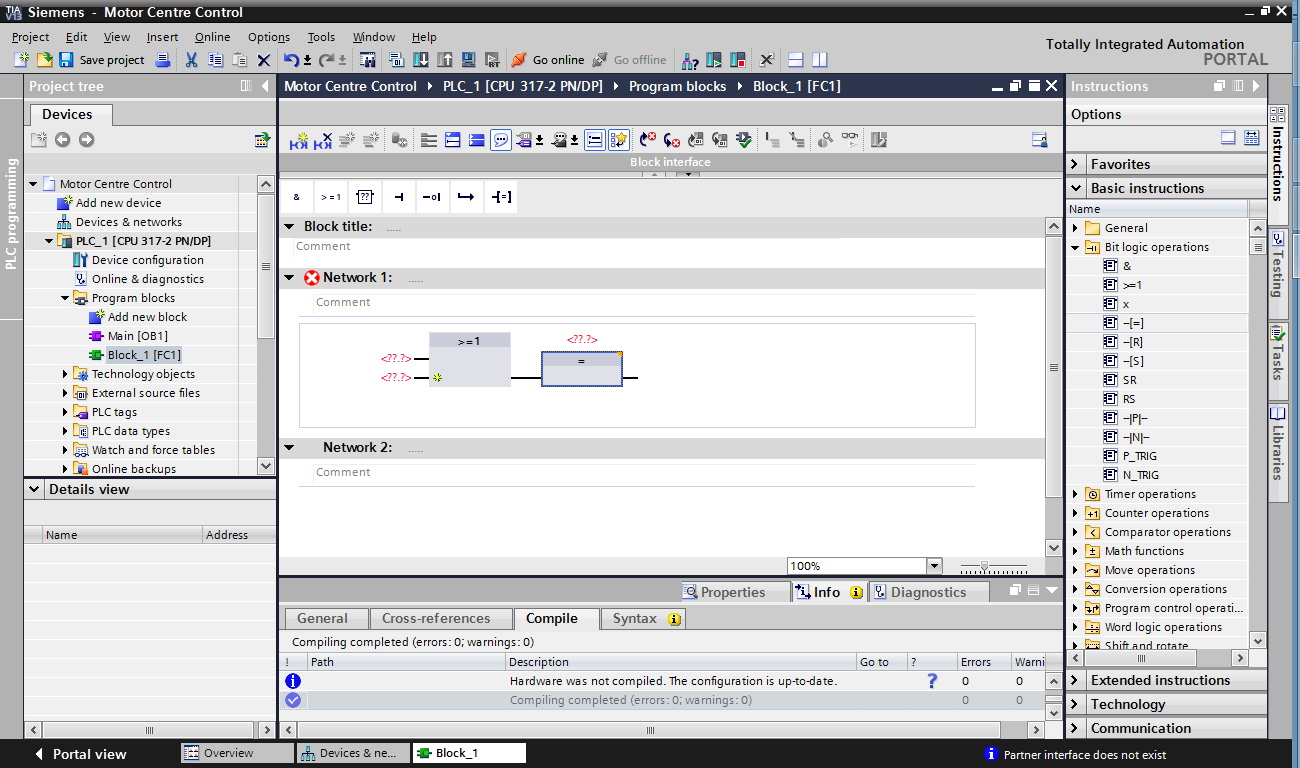Screen dimensions: 1300x768
Task: Click the assignment block in Network 1
Action: (581, 368)
